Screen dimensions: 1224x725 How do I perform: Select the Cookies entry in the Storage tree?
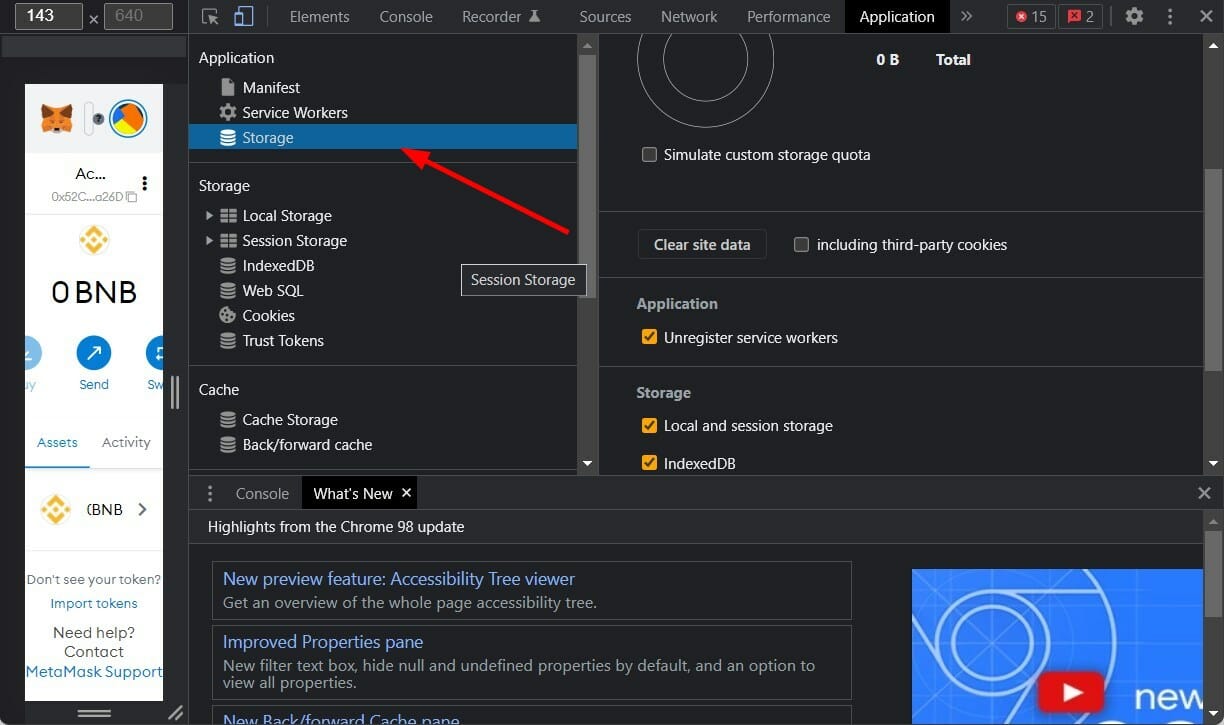269,315
